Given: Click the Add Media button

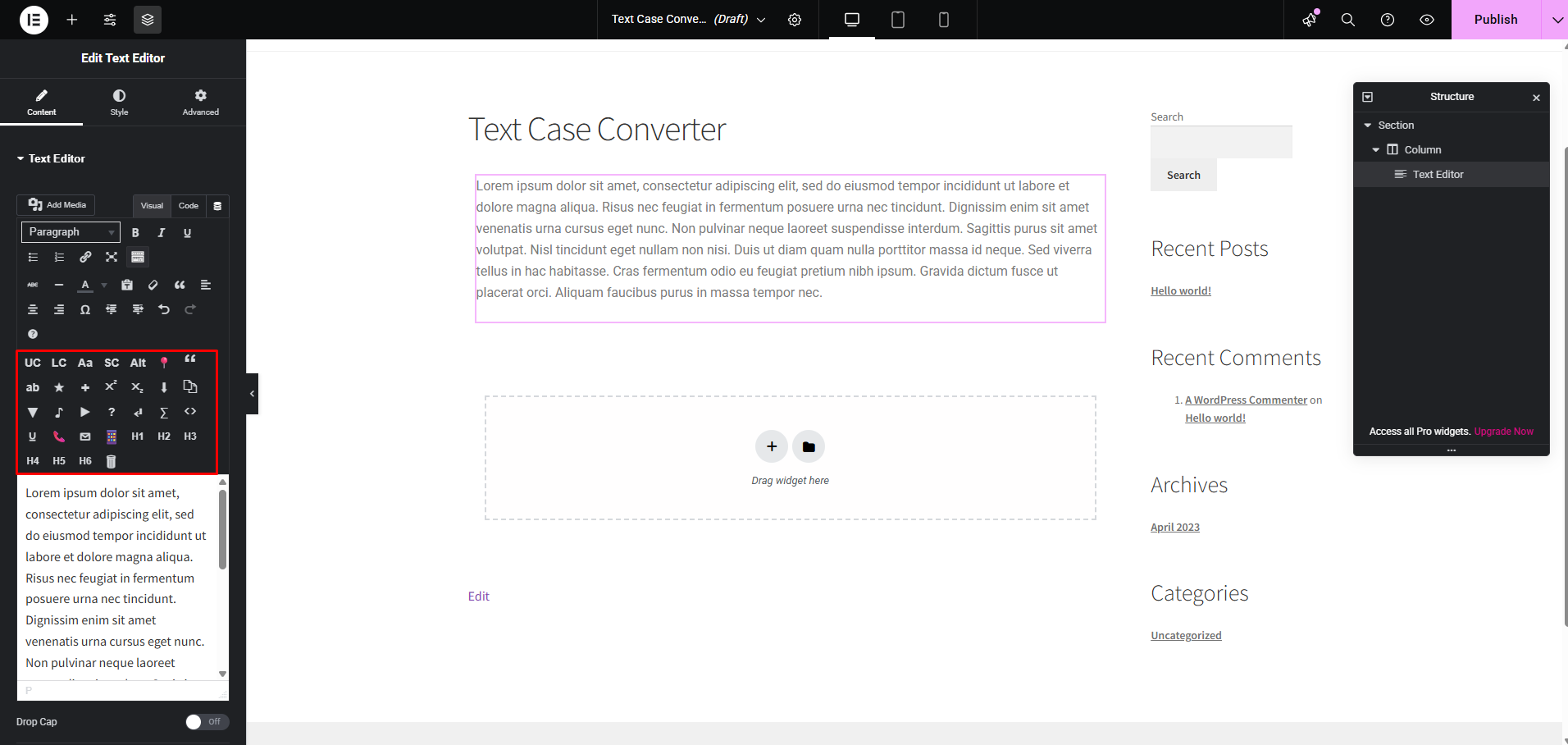Looking at the screenshot, I should point(57,205).
